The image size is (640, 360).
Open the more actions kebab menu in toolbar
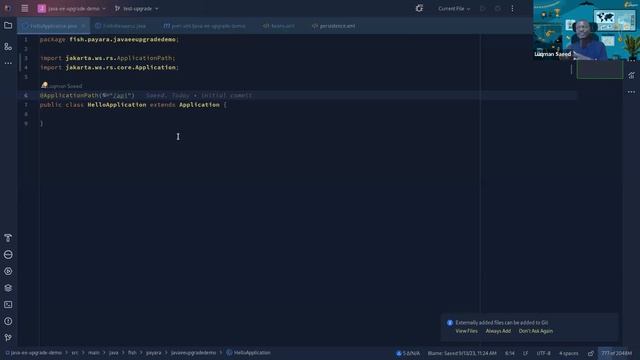[513, 9]
